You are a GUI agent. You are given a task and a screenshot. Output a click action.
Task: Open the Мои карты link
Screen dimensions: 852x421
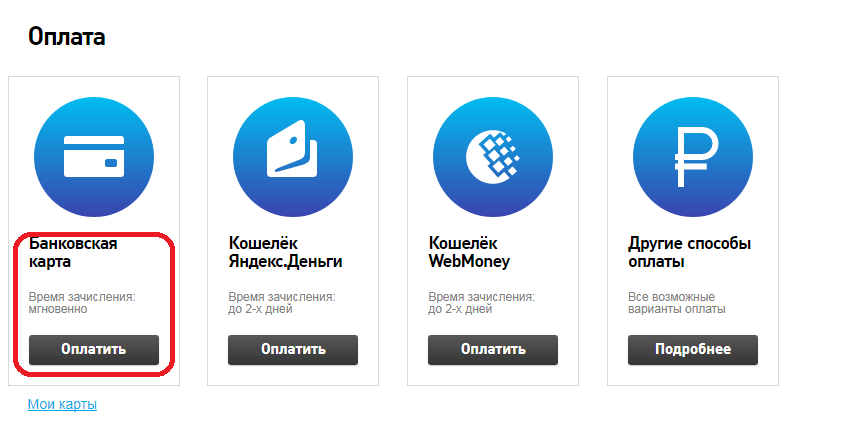click(x=62, y=404)
